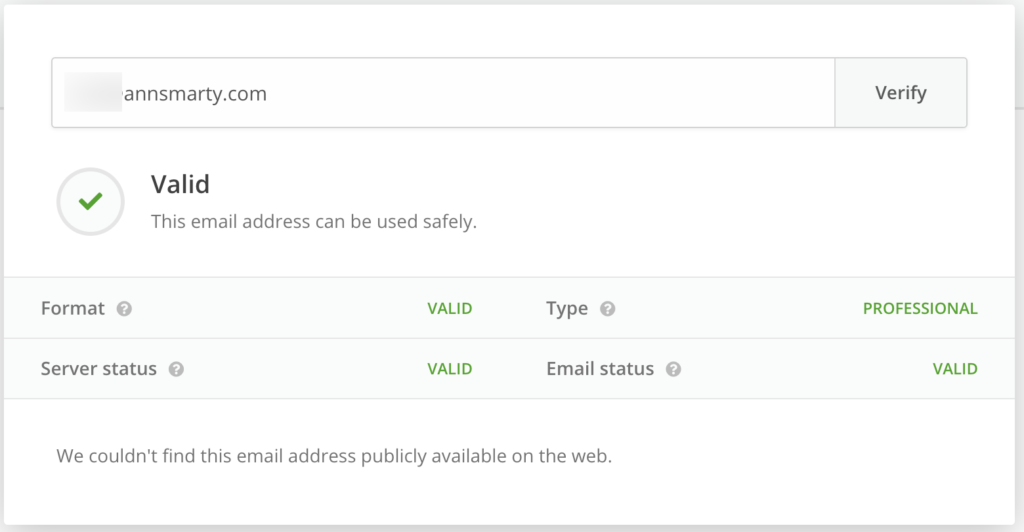Image resolution: width=1024 pixels, height=532 pixels.
Task: Click the PROFESSIONAL type value
Action: pyautogui.click(x=920, y=309)
